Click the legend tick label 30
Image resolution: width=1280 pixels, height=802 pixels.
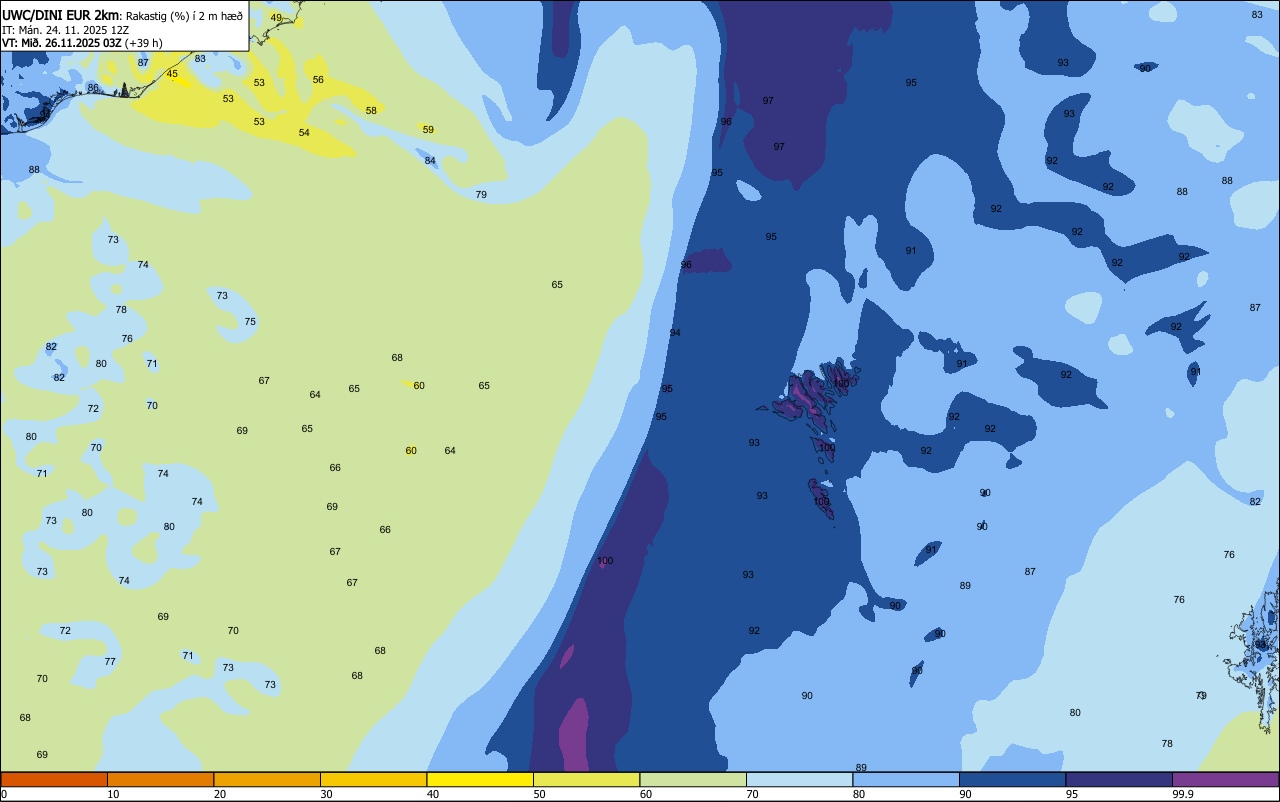point(326,794)
